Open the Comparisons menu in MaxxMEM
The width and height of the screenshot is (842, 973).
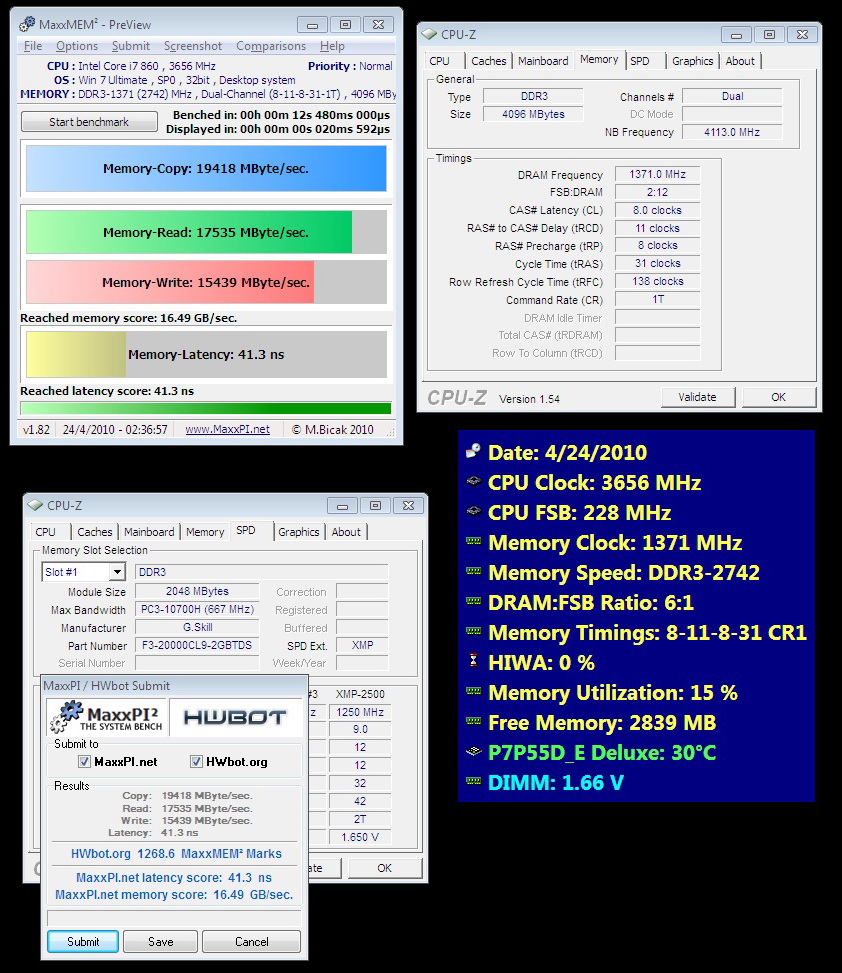(x=271, y=46)
